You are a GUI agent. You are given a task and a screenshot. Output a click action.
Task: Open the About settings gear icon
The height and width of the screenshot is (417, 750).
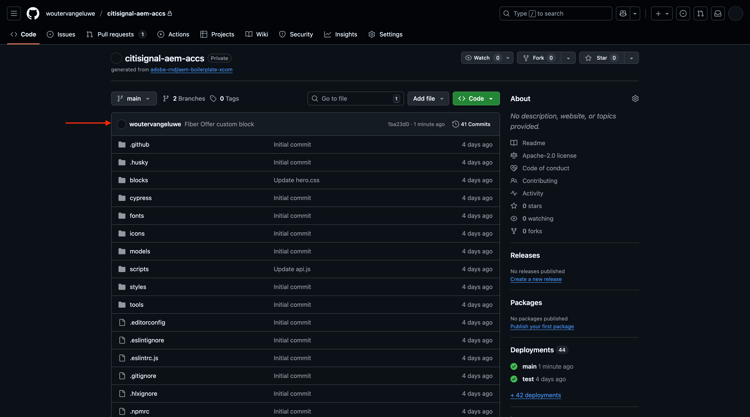[x=635, y=99]
